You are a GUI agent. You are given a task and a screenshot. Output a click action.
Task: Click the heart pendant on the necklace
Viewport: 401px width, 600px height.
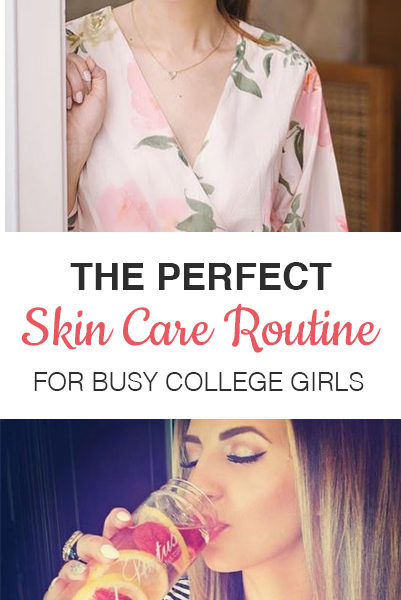coord(173,75)
